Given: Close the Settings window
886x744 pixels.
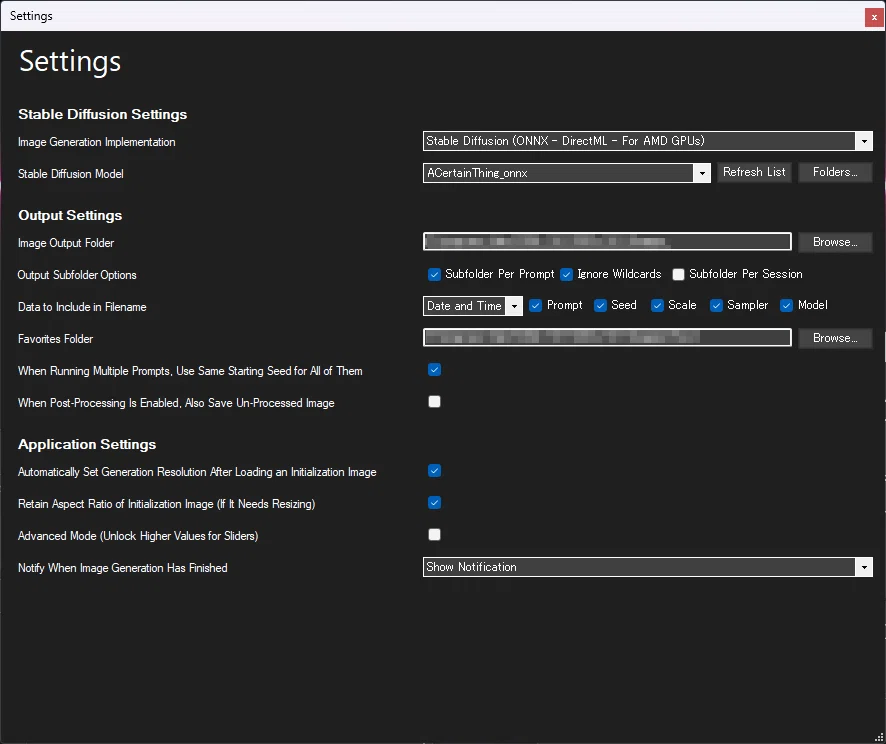Looking at the screenshot, I should pyautogui.click(x=874, y=17).
